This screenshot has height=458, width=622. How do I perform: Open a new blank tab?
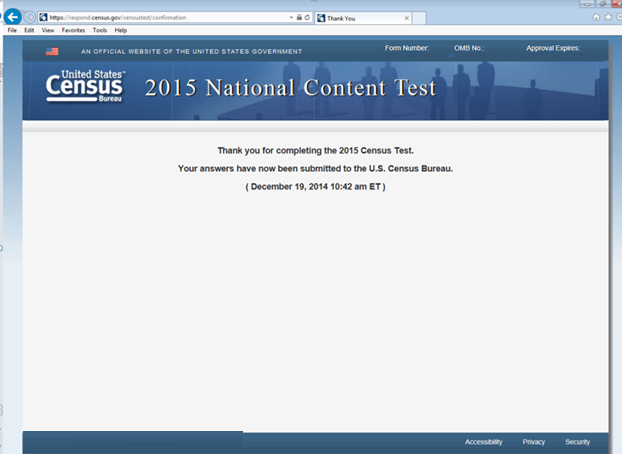pyautogui.click(x=419, y=18)
